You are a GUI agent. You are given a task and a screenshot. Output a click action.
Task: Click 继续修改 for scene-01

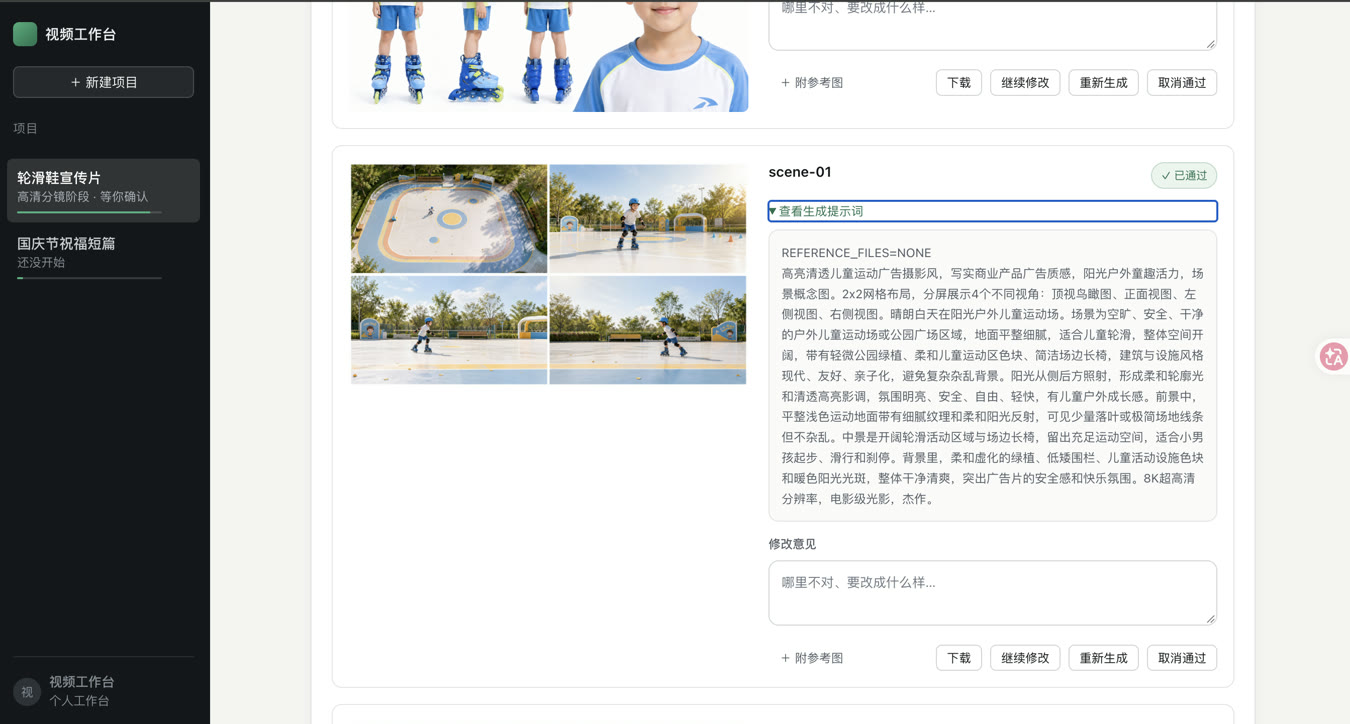1025,658
